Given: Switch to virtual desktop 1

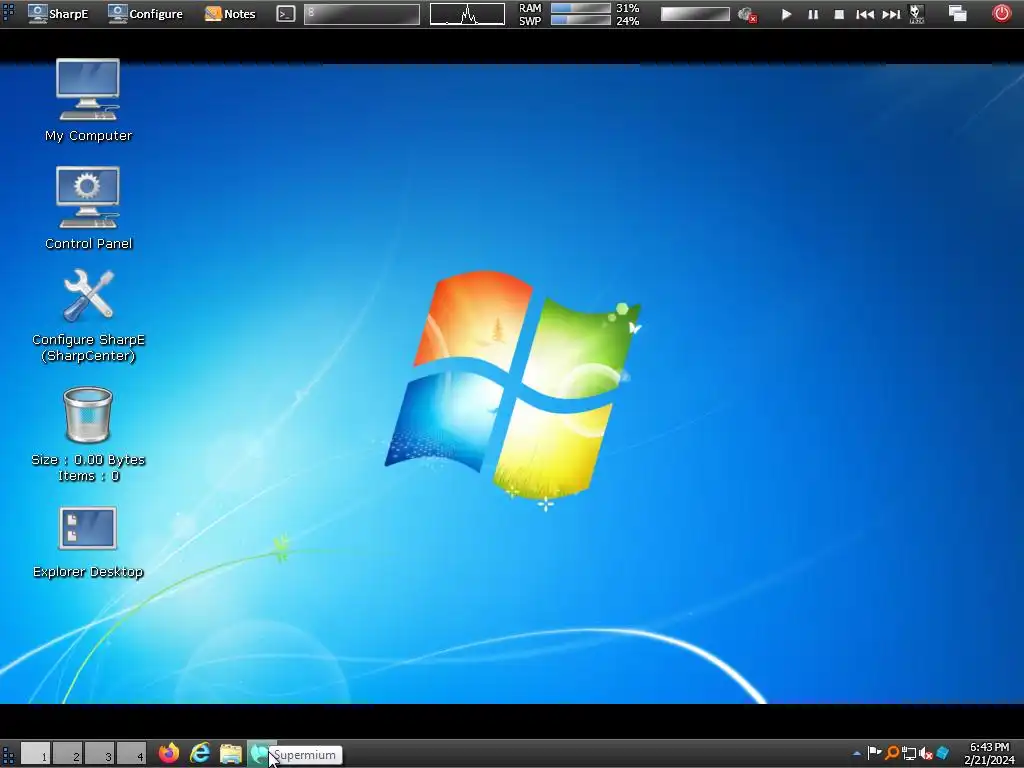Looking at the screenshot, I should [35, 754].
